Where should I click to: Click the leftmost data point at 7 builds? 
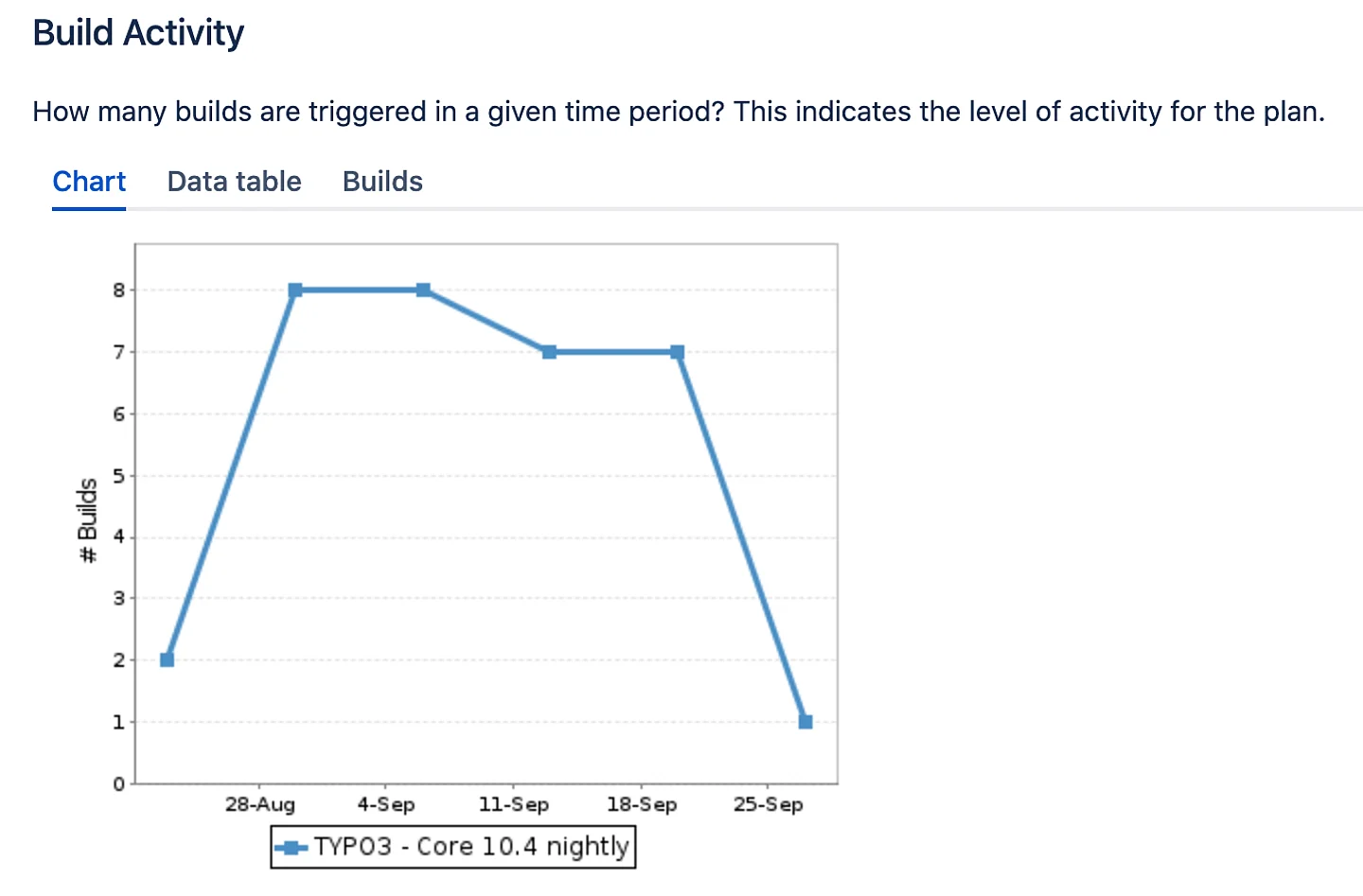click(x=550, y=352)
